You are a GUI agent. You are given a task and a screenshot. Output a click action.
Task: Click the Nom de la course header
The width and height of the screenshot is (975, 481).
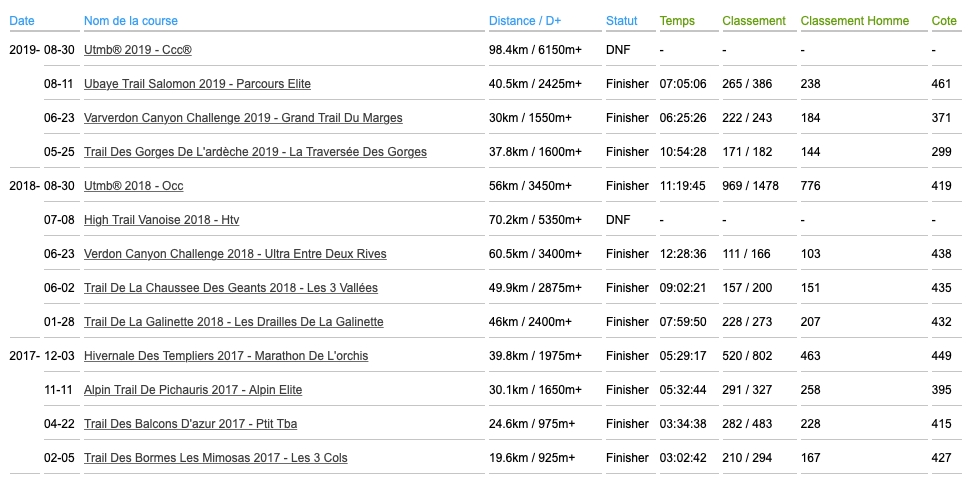pos(130,21)
